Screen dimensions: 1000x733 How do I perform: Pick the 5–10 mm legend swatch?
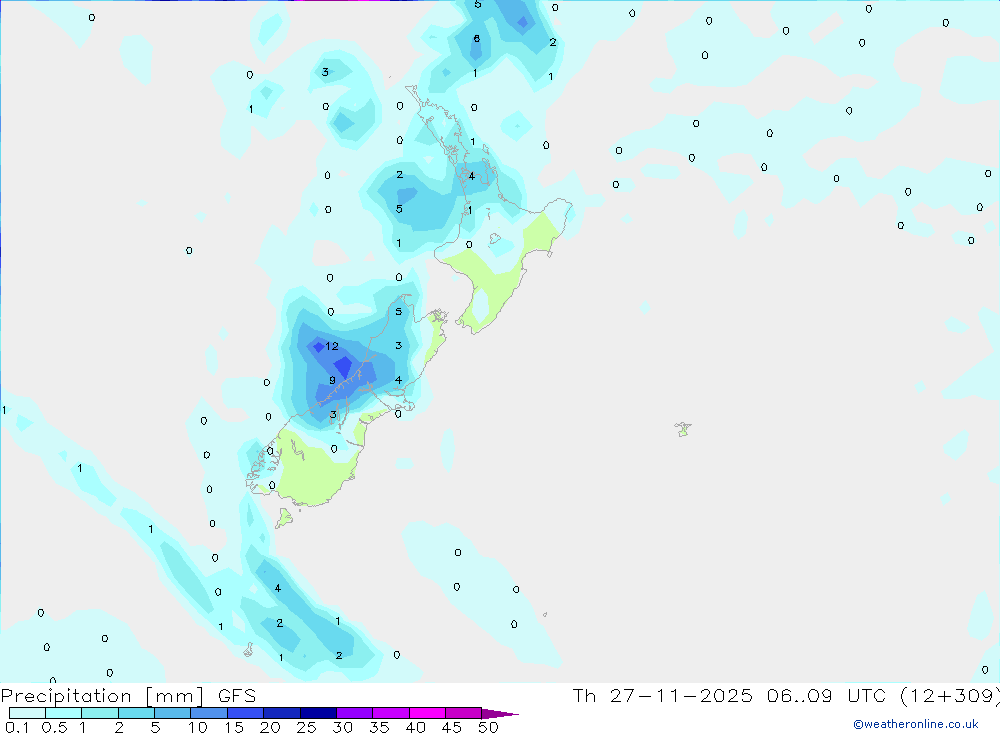173,713
